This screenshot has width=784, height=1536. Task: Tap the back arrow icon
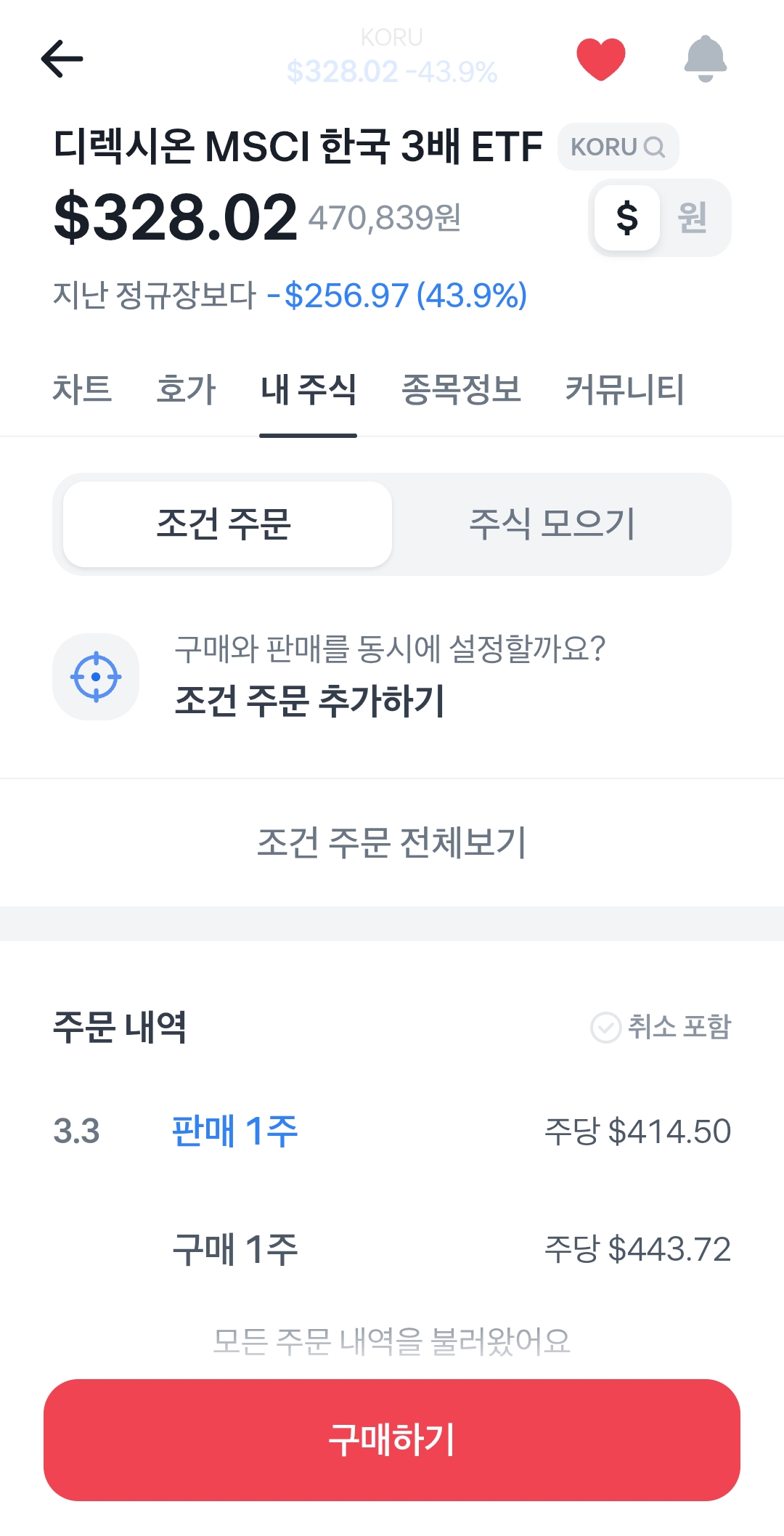[x=62, y=59]
